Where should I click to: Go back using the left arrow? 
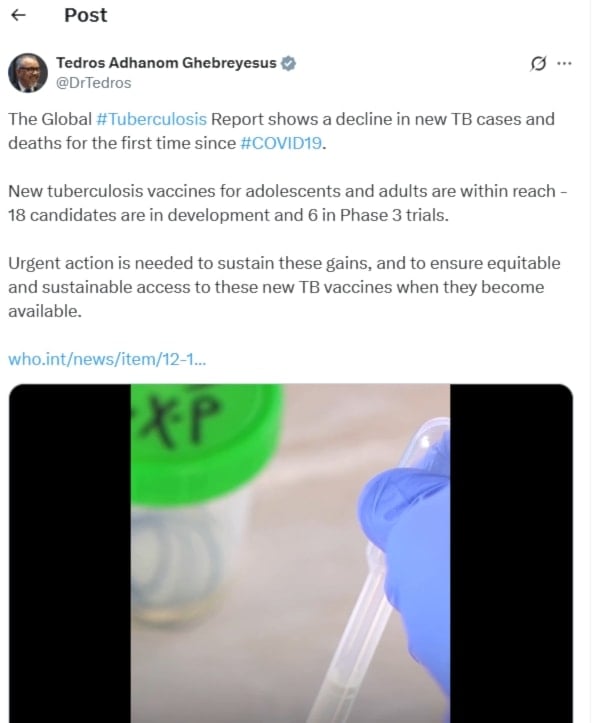[x=18, y=15]
